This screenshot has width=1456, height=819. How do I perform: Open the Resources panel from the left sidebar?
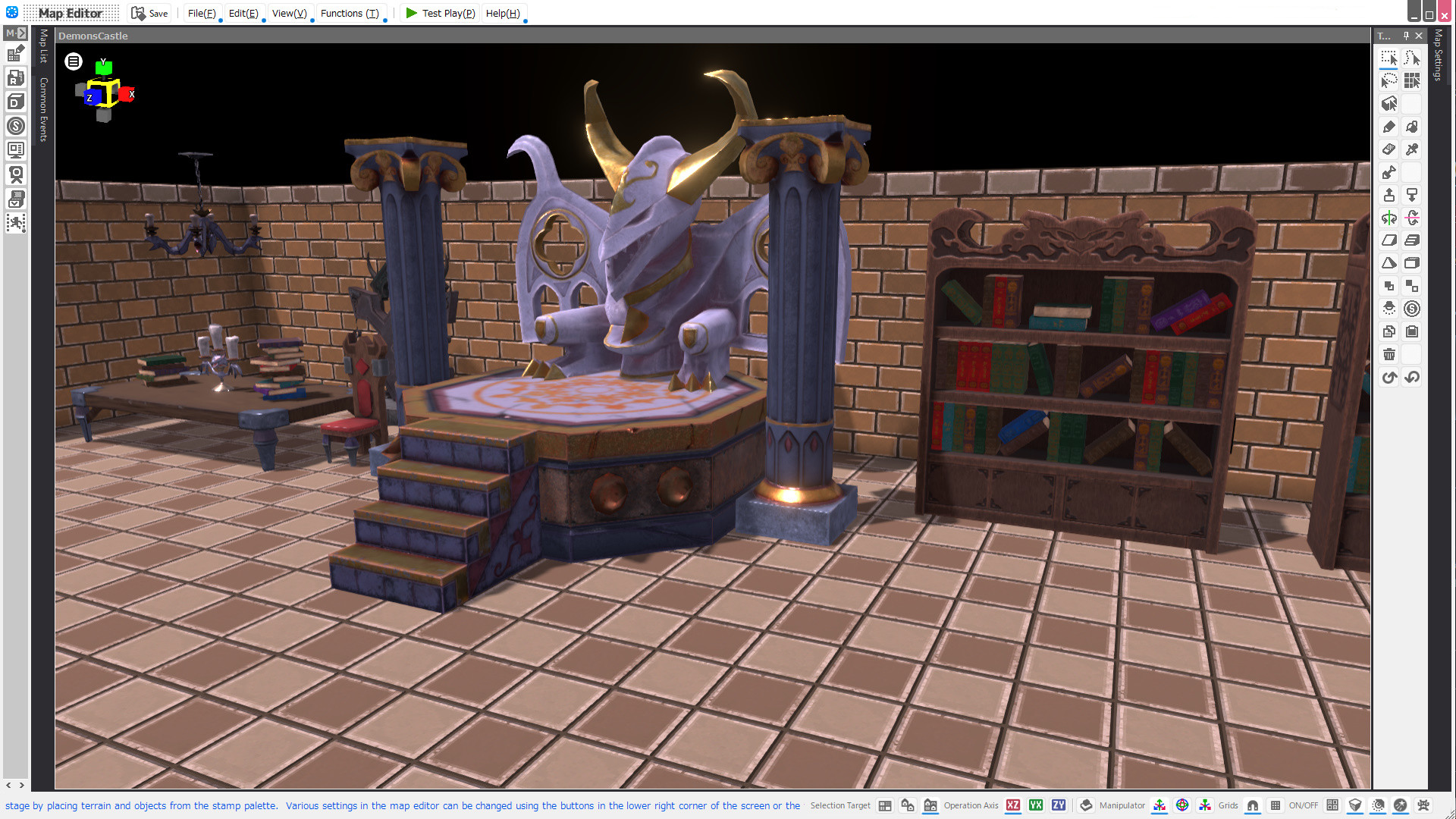point(15,77)
